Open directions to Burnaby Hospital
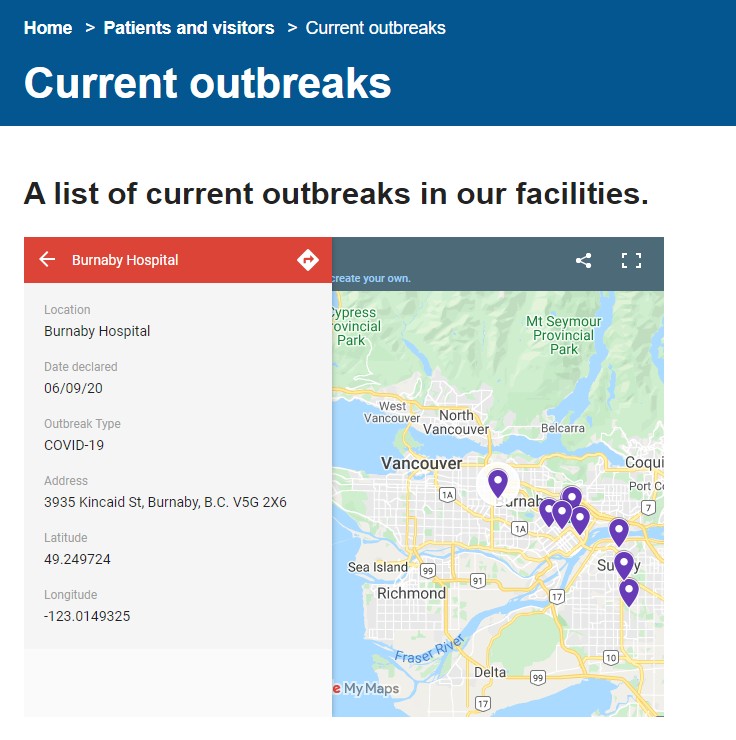Viewport: 736px width, 740px height. pos(308,260)
